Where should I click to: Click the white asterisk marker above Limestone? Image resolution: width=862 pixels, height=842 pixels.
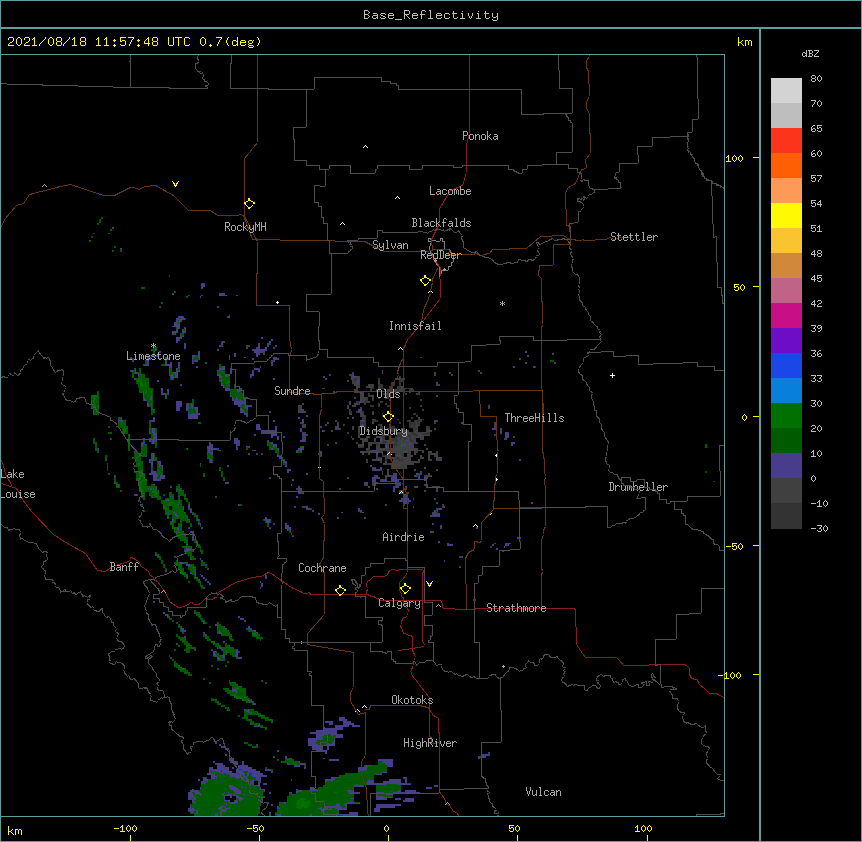(153, 346)
